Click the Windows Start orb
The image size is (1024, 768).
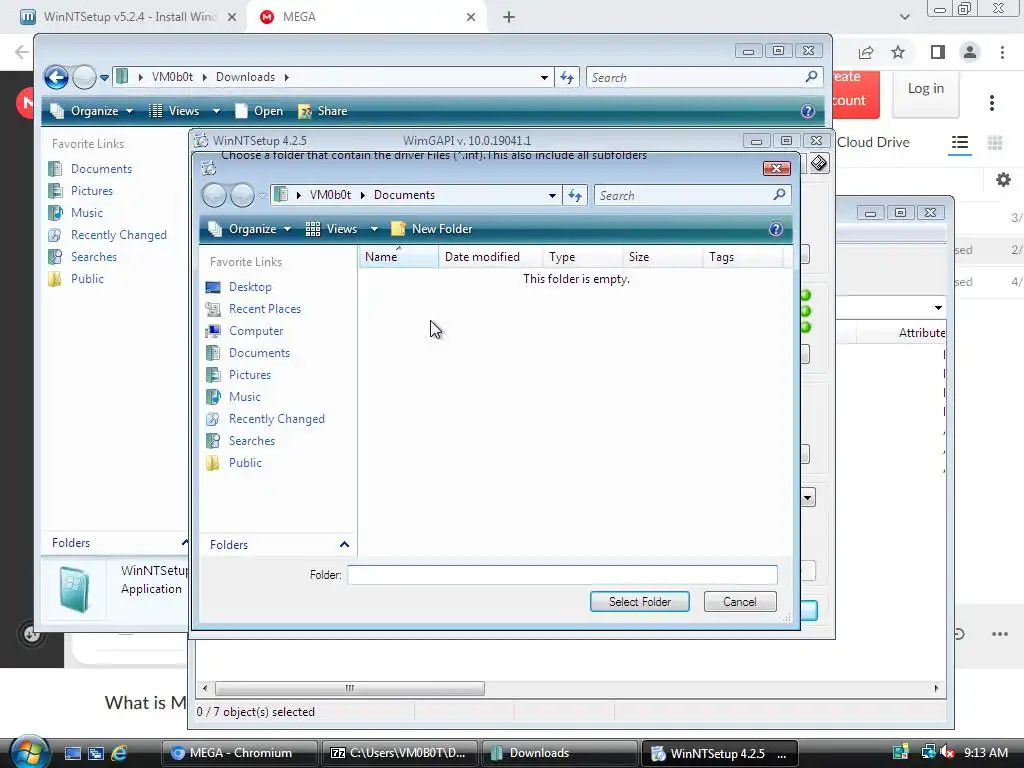[x=28, y=752]
